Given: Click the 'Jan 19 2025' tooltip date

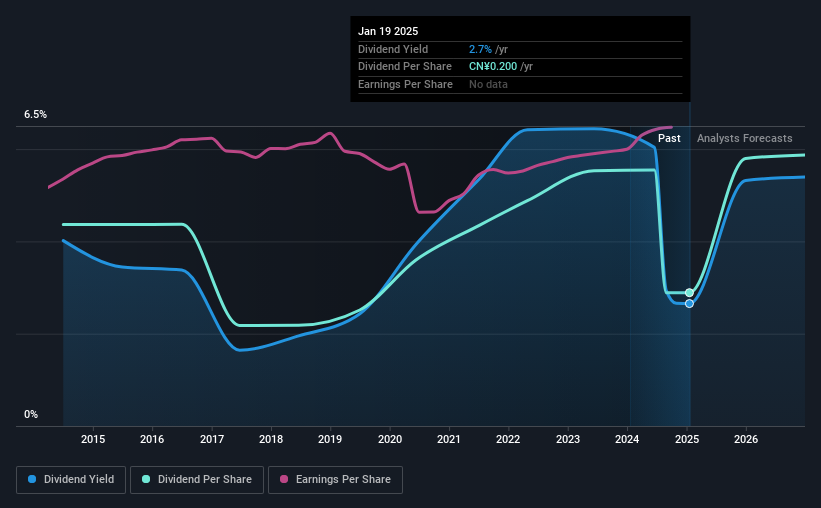Looking at the screenshot, I should point(388,31).
